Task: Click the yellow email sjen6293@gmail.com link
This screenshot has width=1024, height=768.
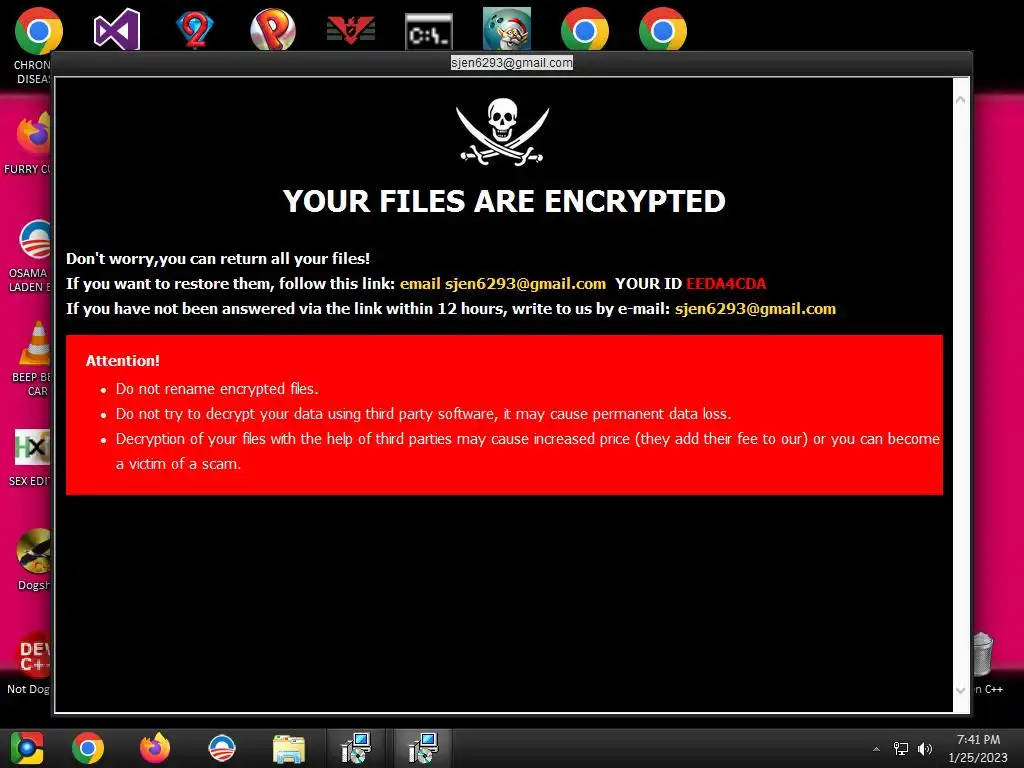Action: pyautogui.click(x=503, y=284)
